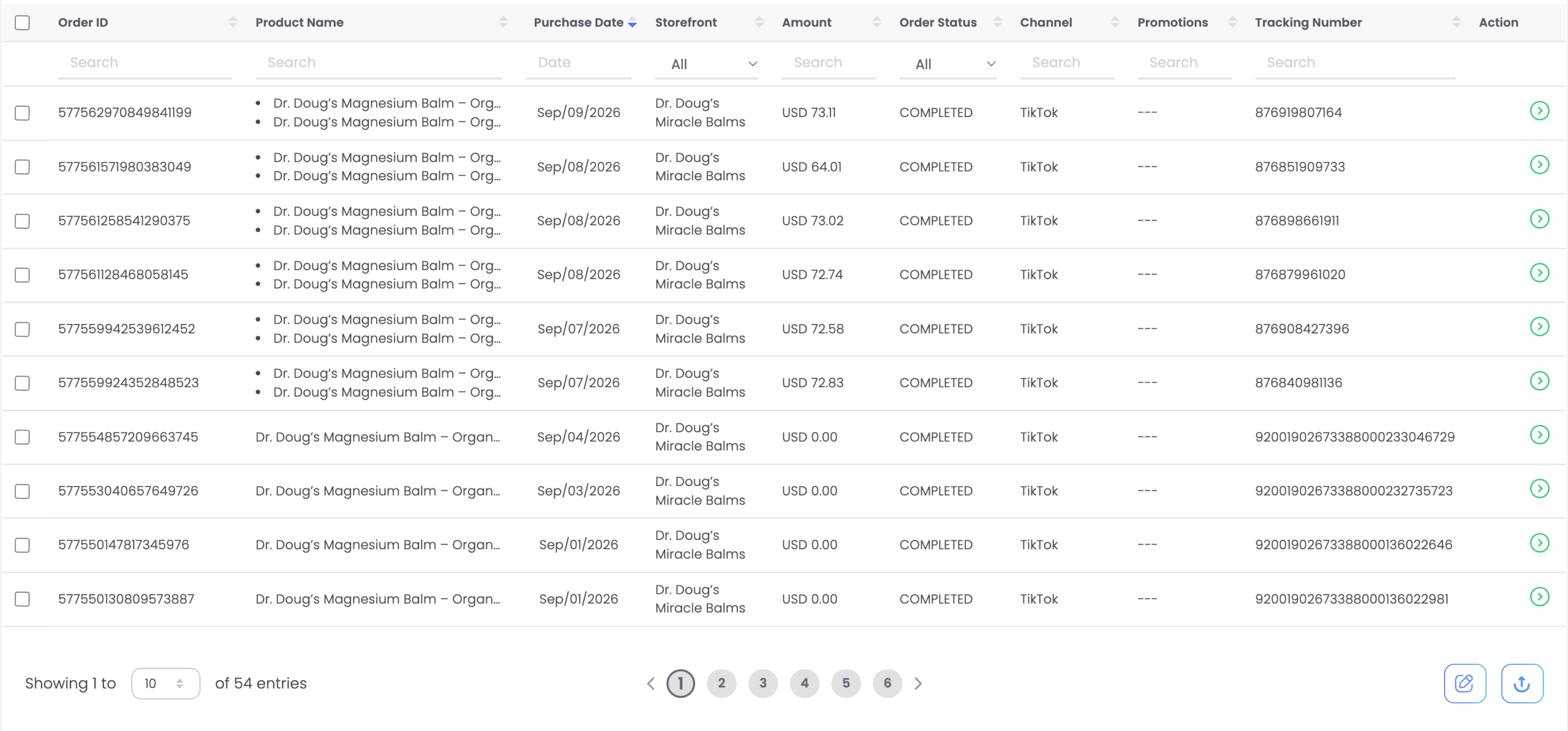Open action arrow for order 577561571980383049
The height and width of the screenshot is (731, 1568).
[1539, 165]
